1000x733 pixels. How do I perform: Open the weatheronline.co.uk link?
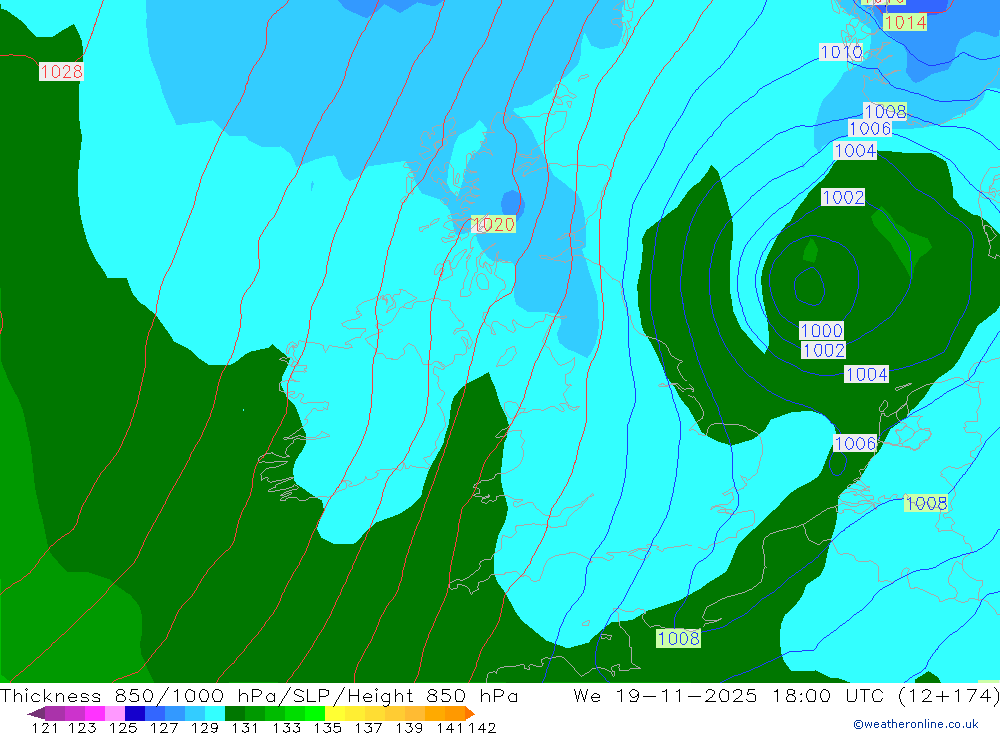(916, 724)
